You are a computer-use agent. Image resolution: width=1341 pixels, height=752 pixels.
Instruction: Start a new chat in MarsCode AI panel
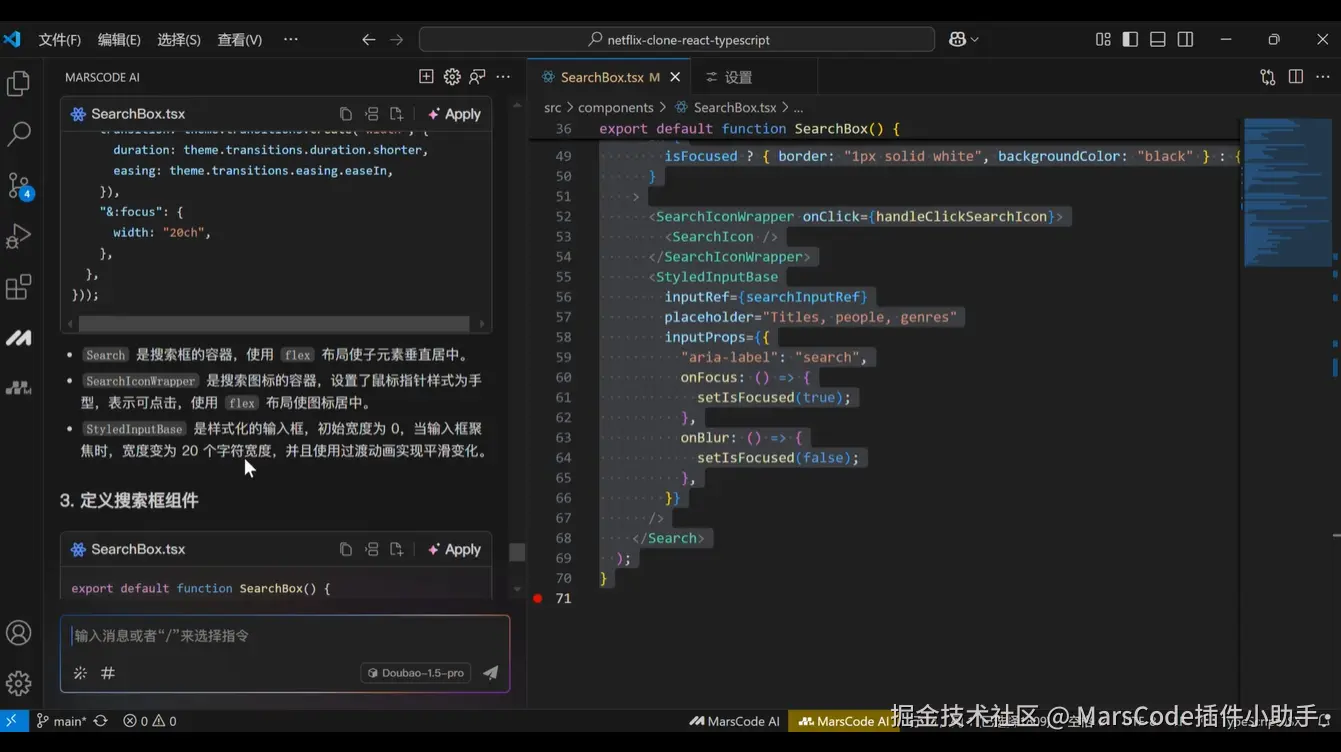pyautogui.click(x=426, y=77)
